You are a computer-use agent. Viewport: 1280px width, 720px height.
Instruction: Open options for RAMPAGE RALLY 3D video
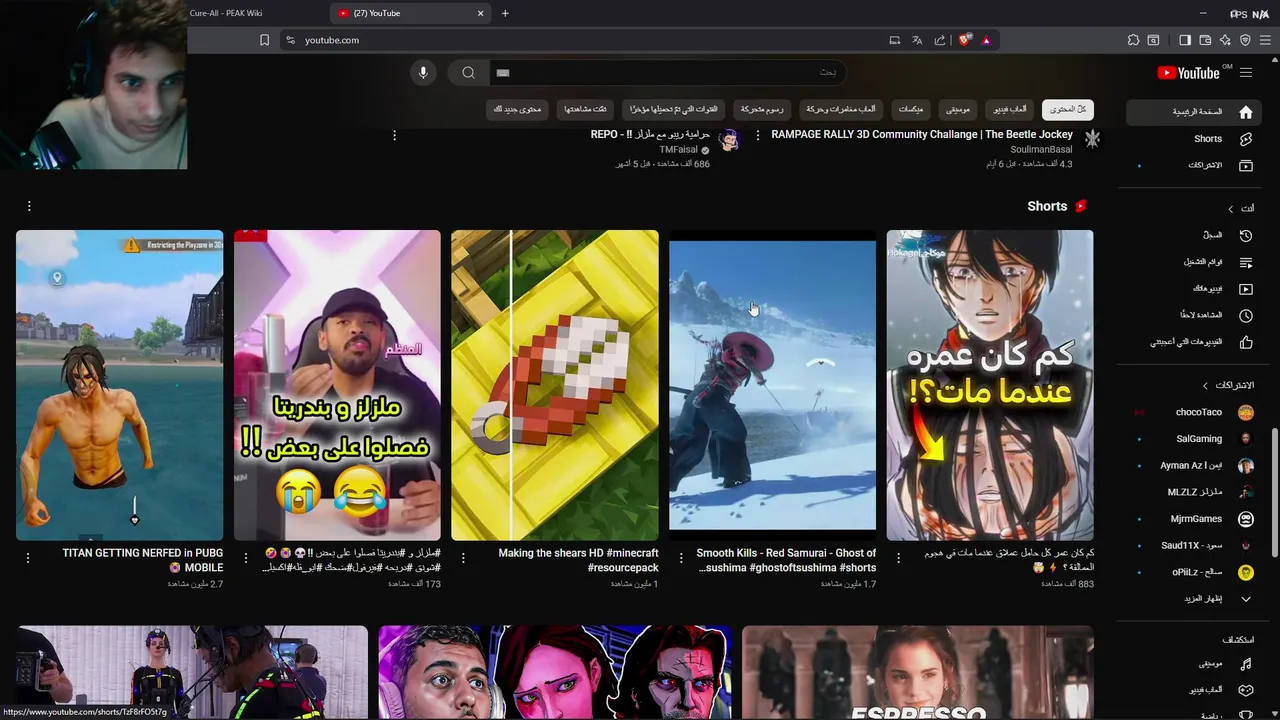click(758, 135)
